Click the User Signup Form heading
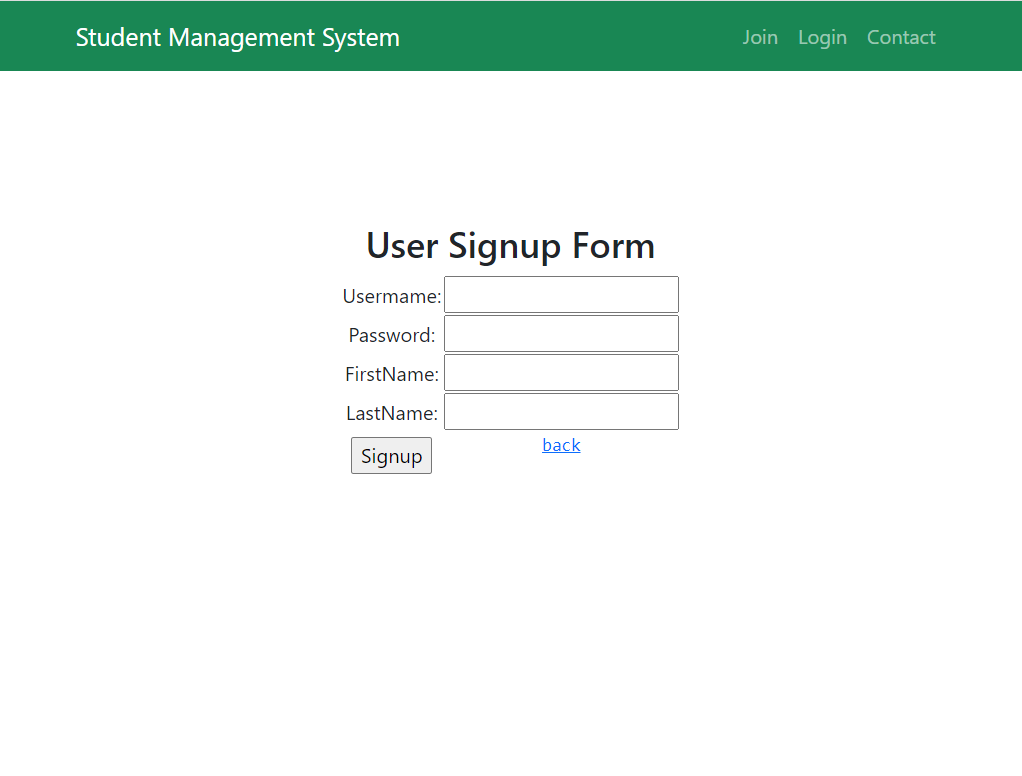This screenshot has height=776, width=1022. click(510, 246)
